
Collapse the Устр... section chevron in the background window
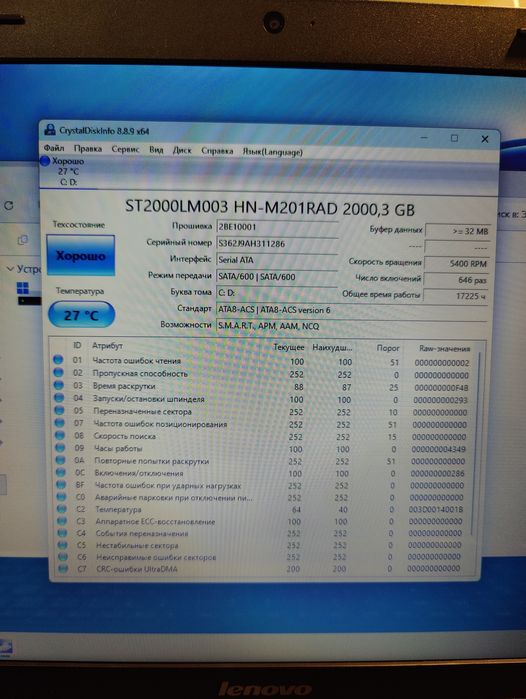point(10,269)
